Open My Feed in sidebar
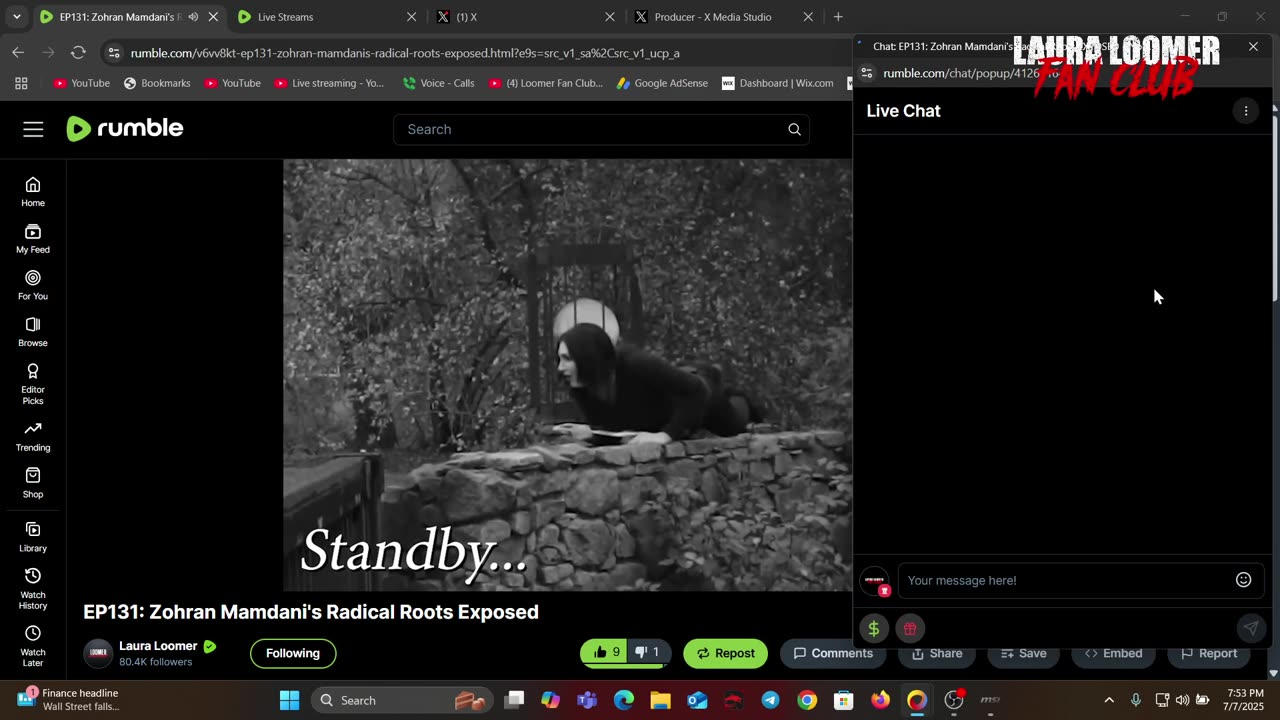1280x720 pixels. pyautogui.click(x=33, y=238)
